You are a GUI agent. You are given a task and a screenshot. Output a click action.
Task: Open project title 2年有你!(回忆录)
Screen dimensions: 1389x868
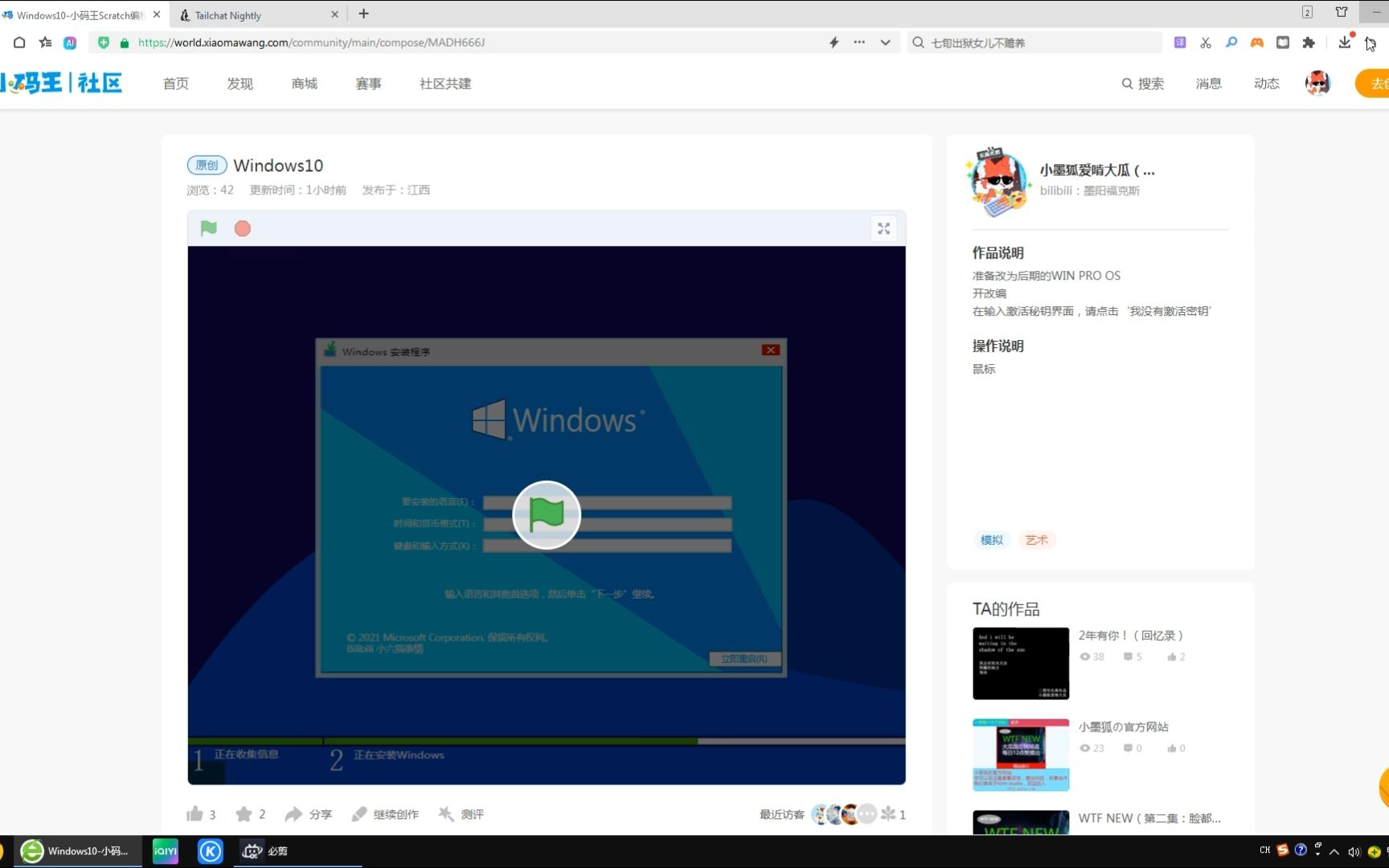tap(1131, 635)
